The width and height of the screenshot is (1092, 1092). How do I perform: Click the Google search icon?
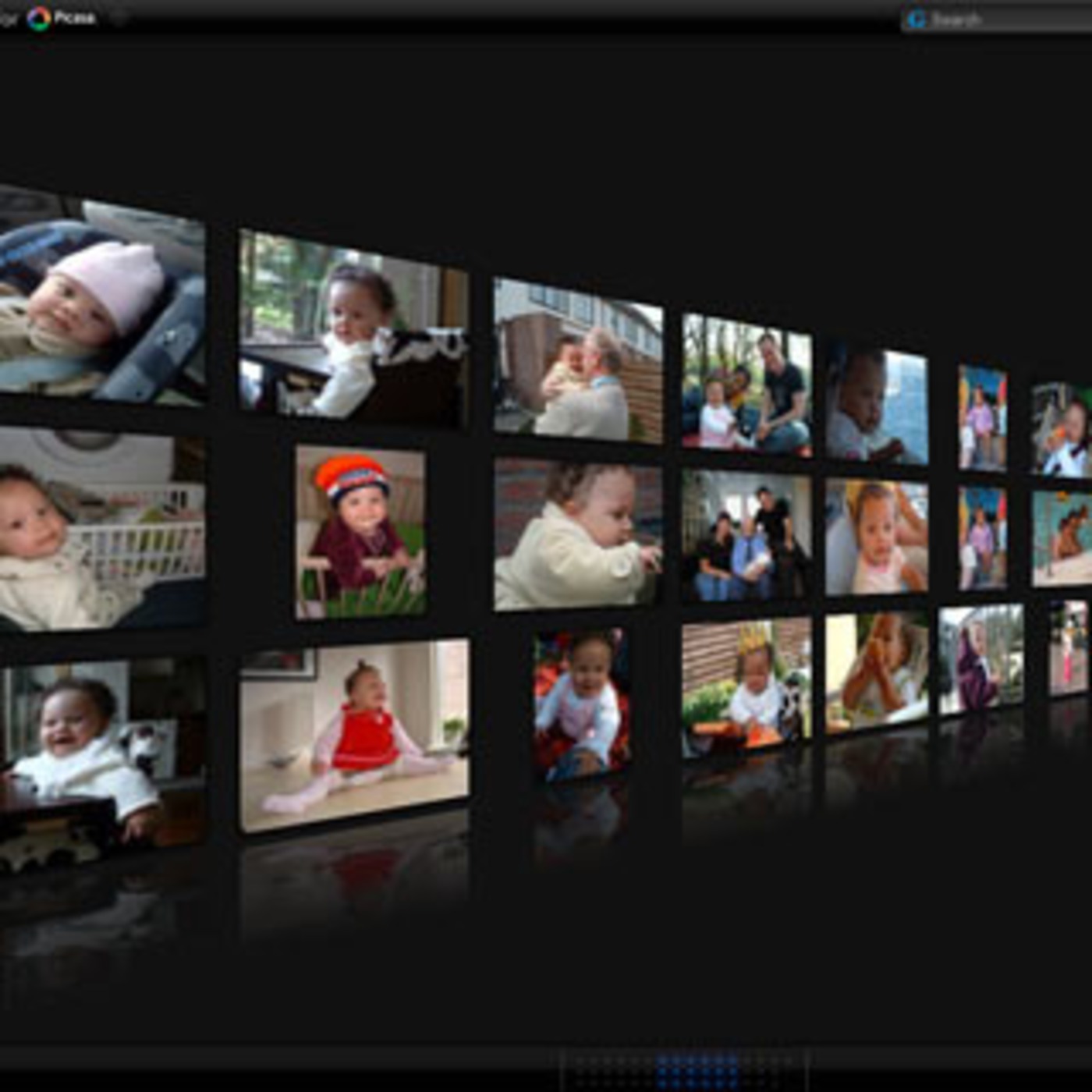click(916, 19)
